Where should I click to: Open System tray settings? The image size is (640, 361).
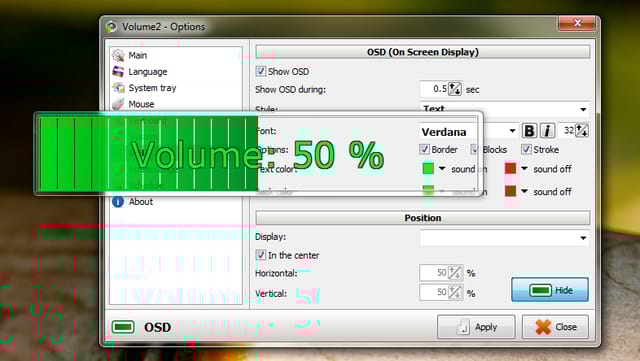[x=151, y=88]
